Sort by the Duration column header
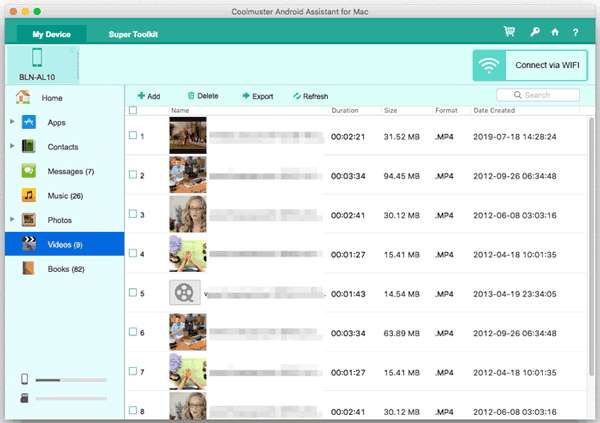The width and height of the screenshot is (600, 423). click(345, 111)
